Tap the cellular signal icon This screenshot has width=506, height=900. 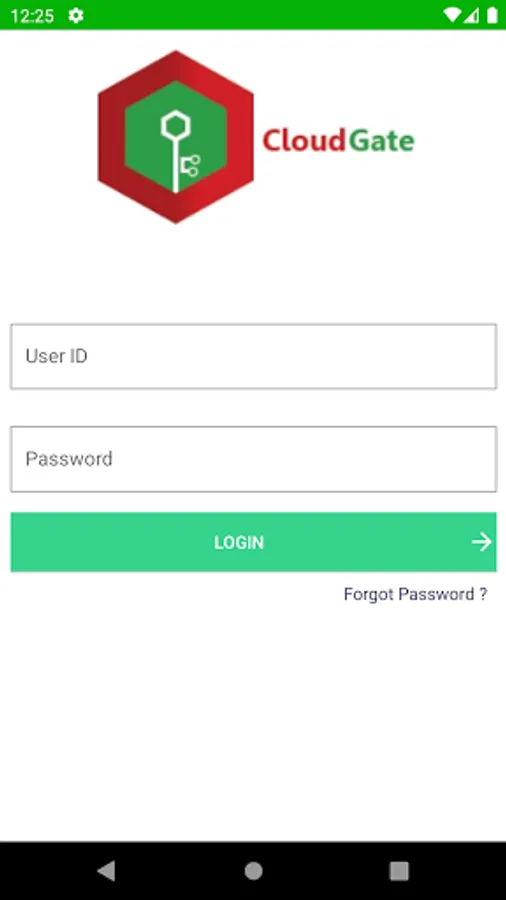(472, 15)
